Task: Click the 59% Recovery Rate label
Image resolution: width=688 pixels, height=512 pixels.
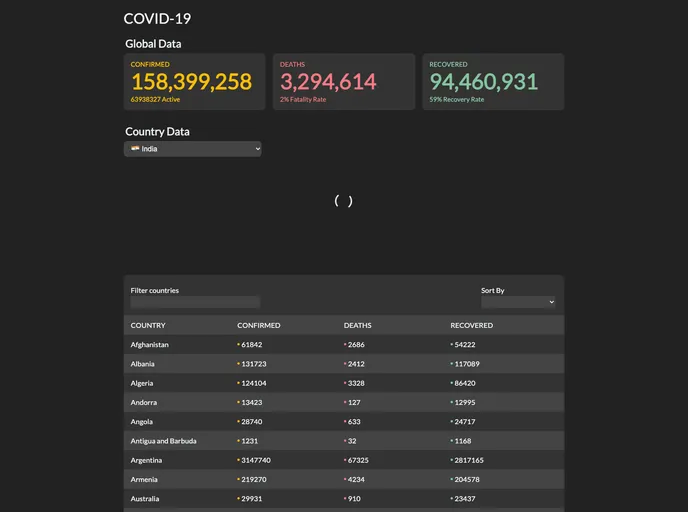Action: pos(457,100)
